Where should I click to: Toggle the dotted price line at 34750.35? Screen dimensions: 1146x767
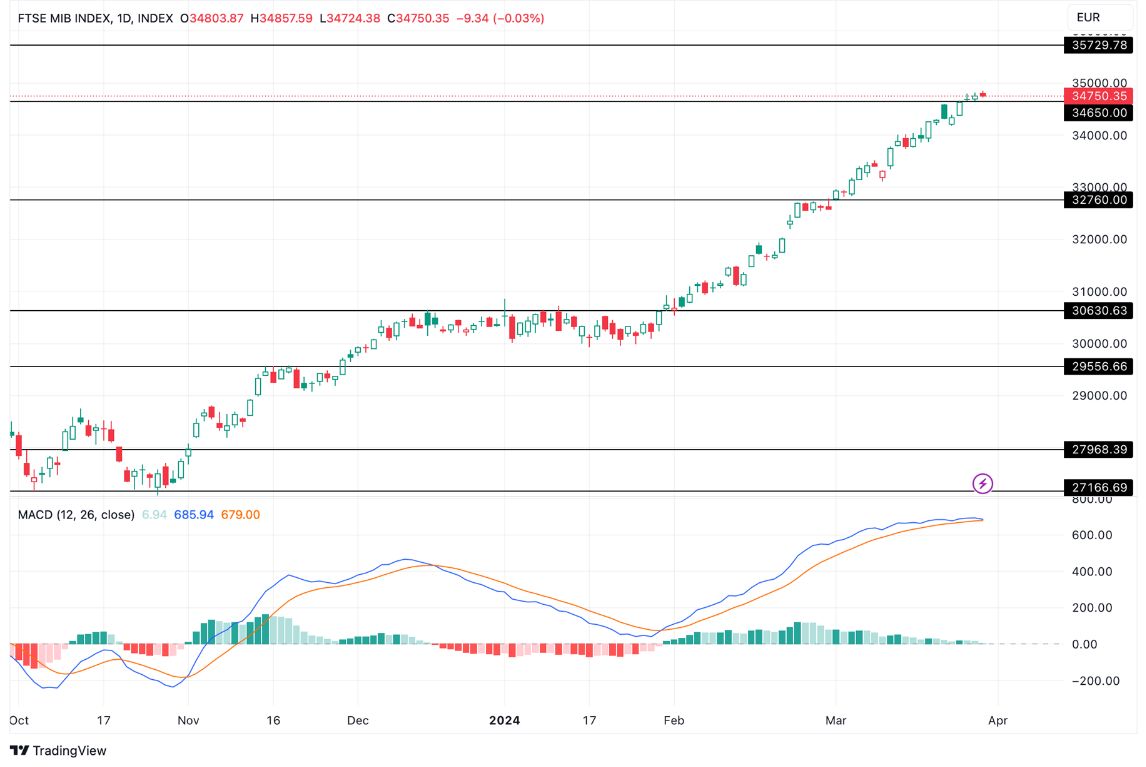tap(500, 97)
